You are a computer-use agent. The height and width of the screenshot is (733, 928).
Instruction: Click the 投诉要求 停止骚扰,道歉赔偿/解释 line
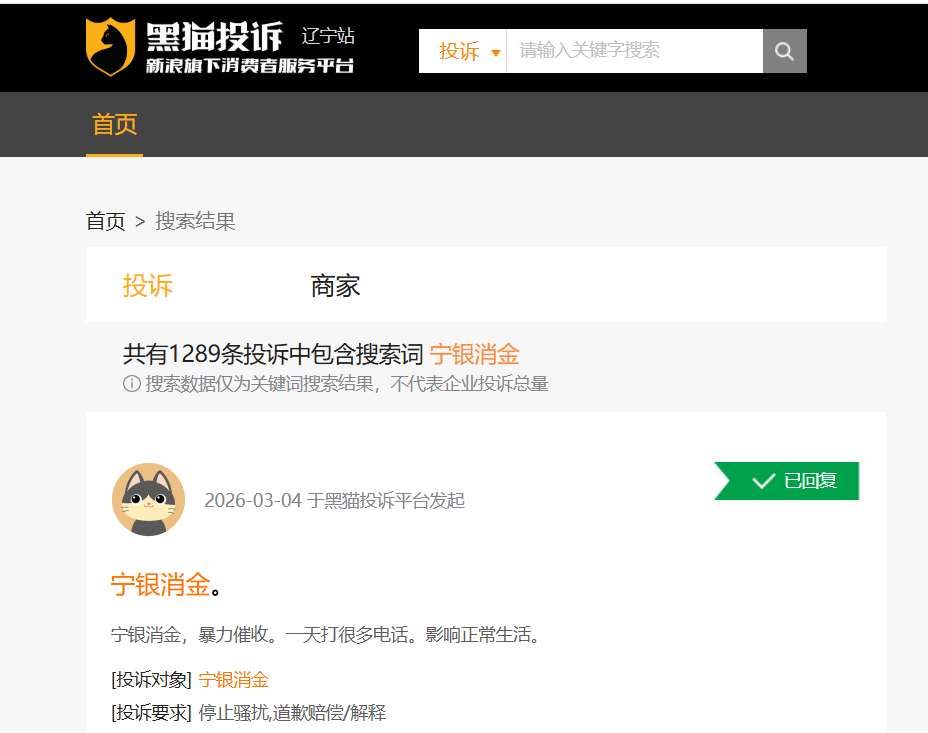pyautogui.click(x=249, y=713)
